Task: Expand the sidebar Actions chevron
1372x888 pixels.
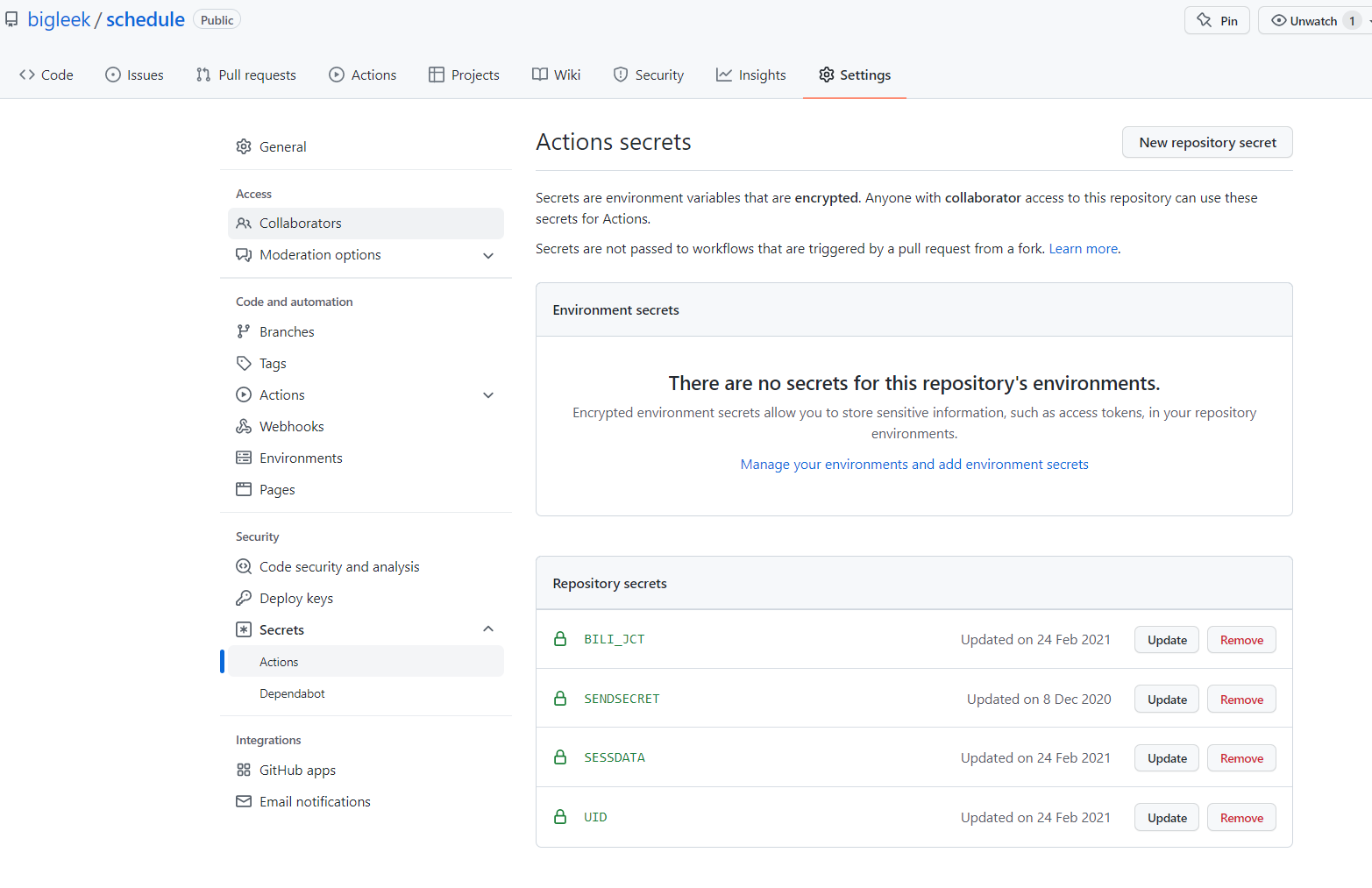Action: point(488,395)
